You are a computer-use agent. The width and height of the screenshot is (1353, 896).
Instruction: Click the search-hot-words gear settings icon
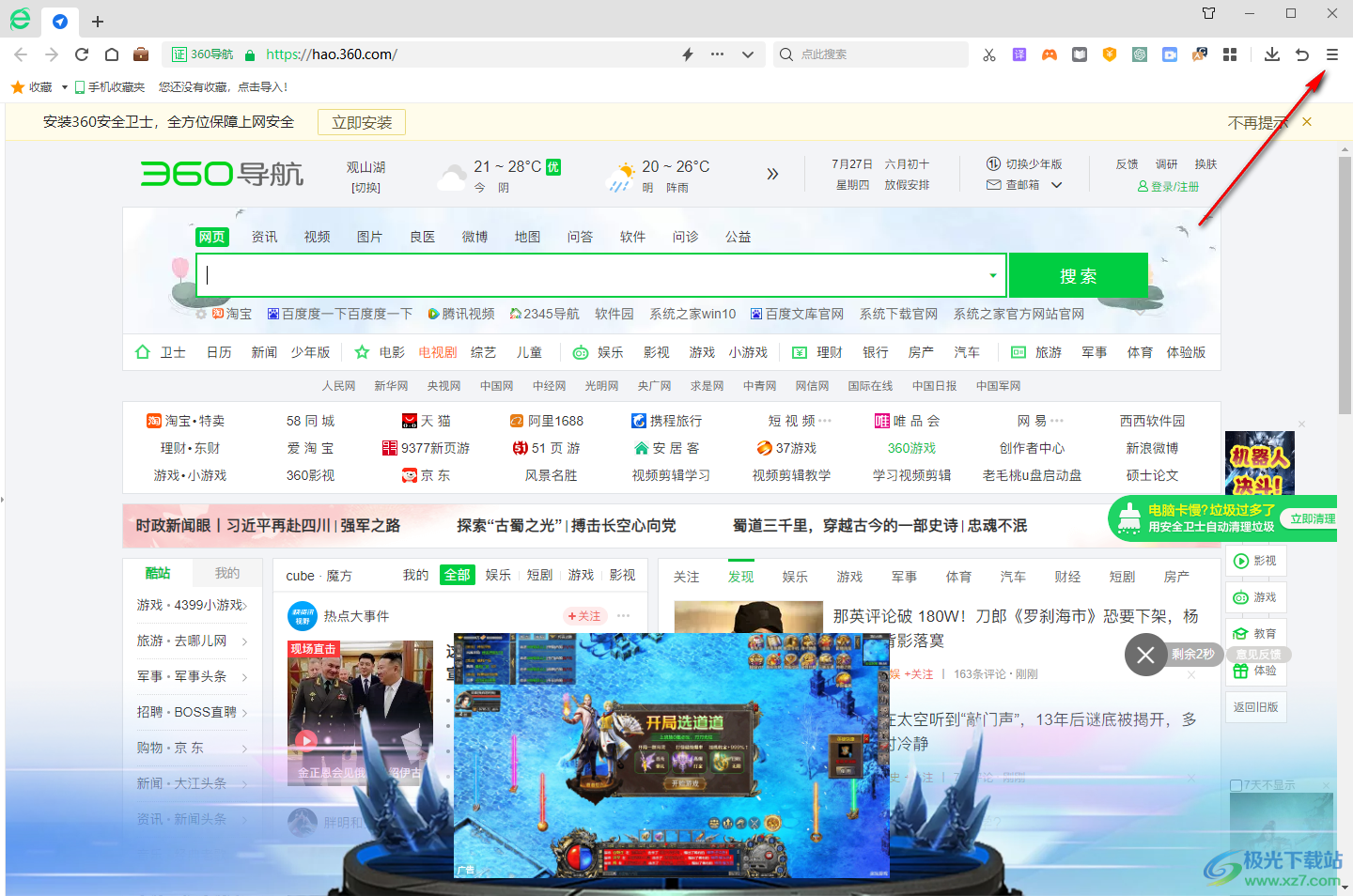click(x=201, y=315)
